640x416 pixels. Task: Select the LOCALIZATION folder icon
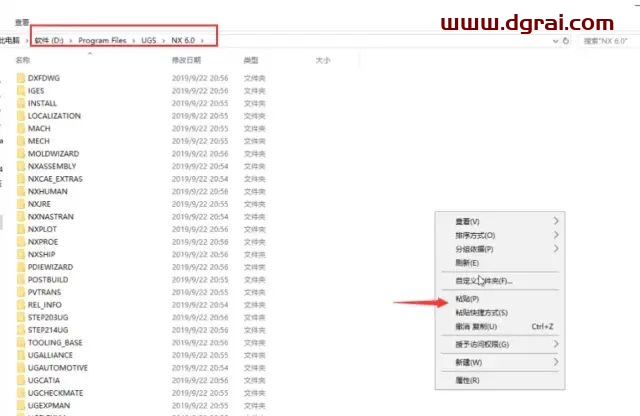click(21, 116)
